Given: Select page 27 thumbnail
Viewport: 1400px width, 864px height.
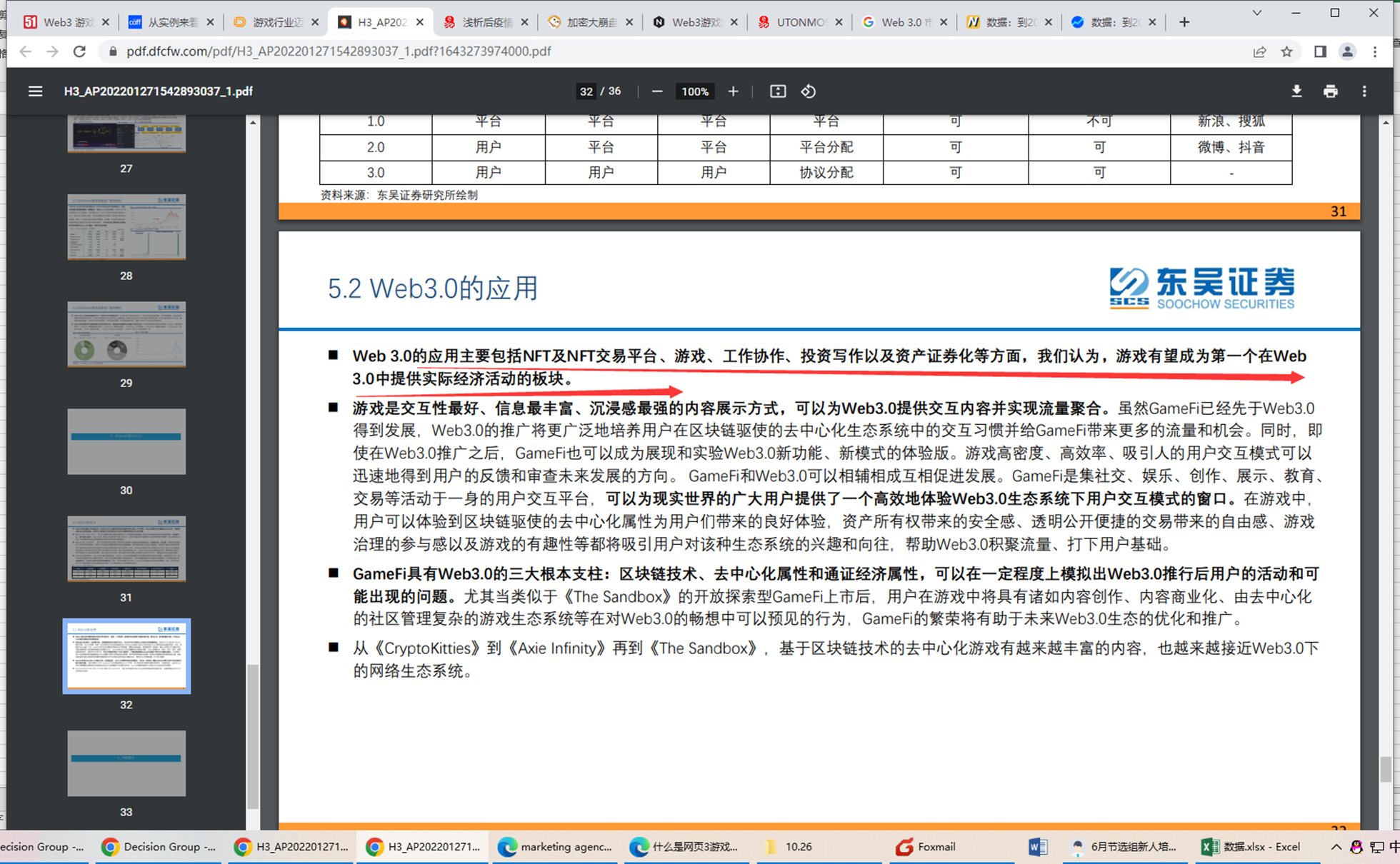Looking at the screenshot, I should pyautogui.click(x=126, y=134).
